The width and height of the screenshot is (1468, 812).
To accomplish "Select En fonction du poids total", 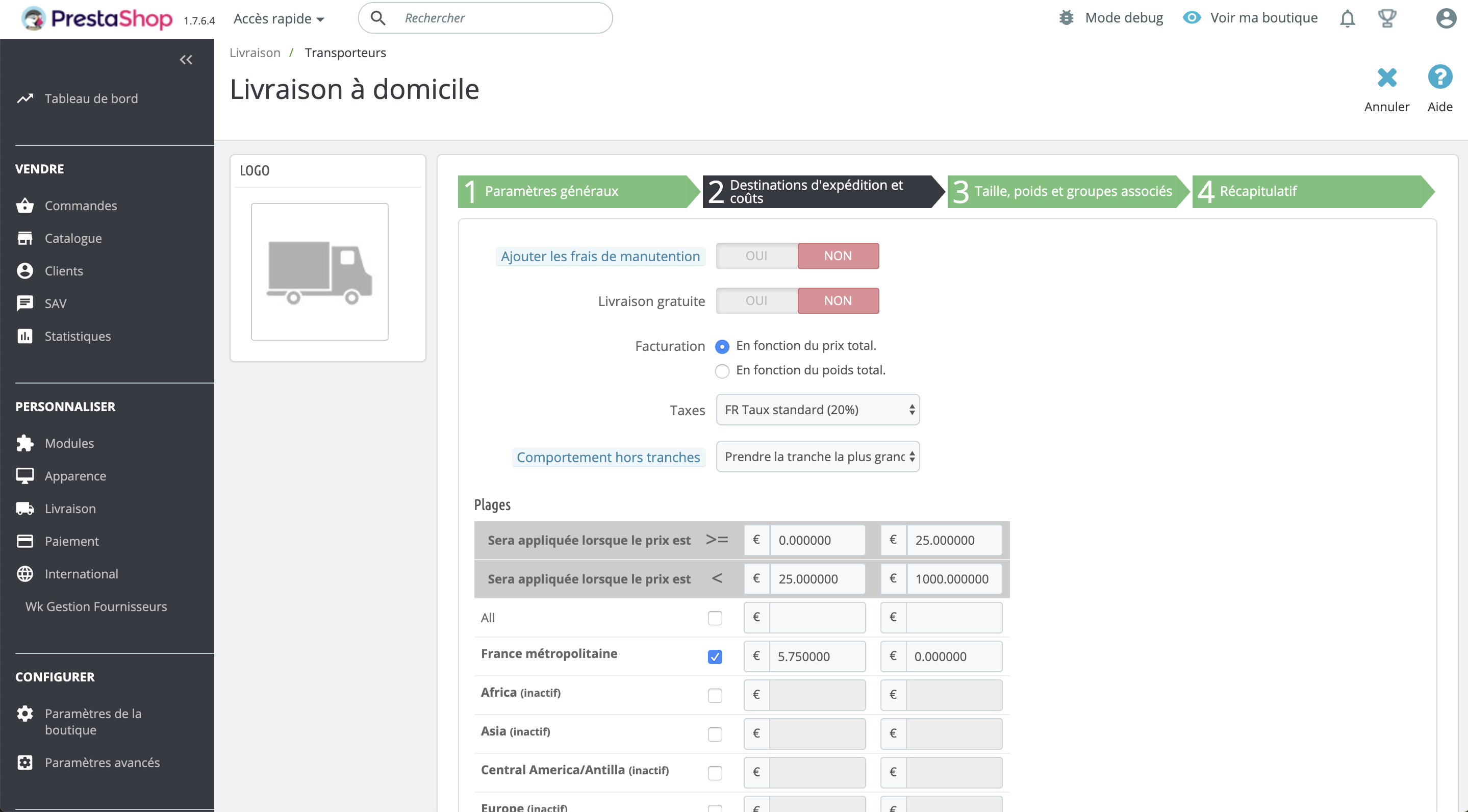I will point(722,371).
